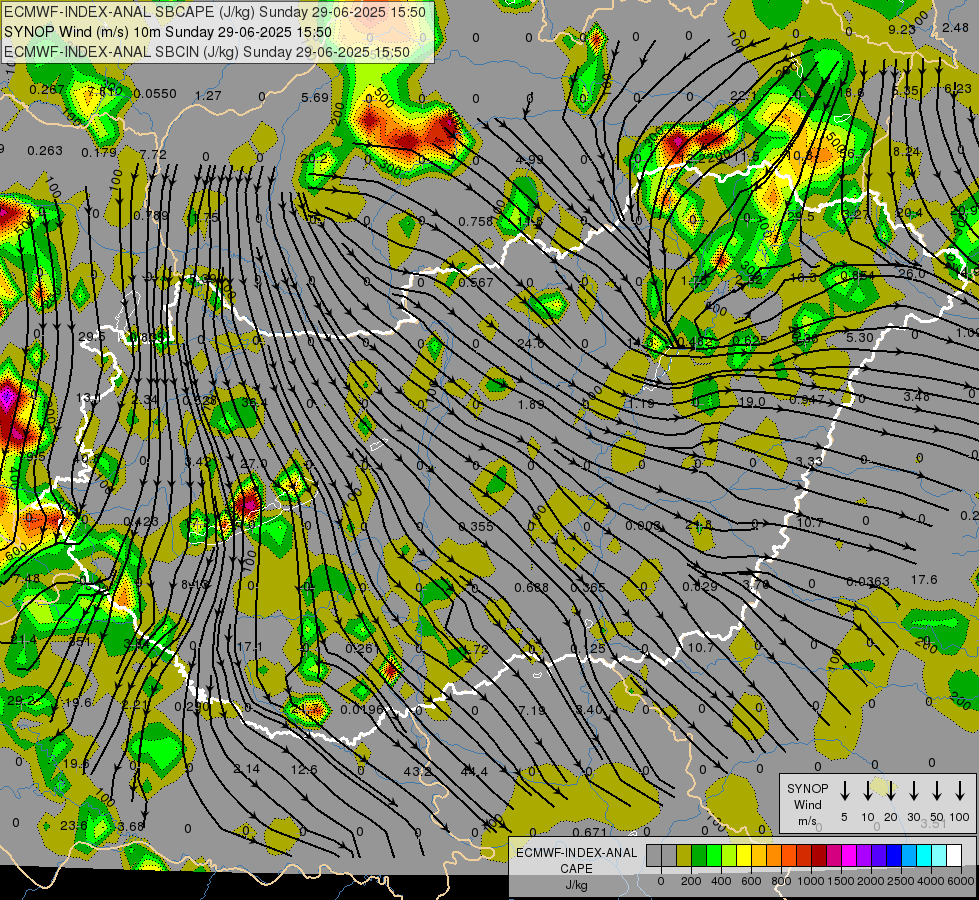The height and width of the screenshot is (900, 979).
Task: Pick the pure yellow CAPE legend swatch
Action: tap(744, 856)
